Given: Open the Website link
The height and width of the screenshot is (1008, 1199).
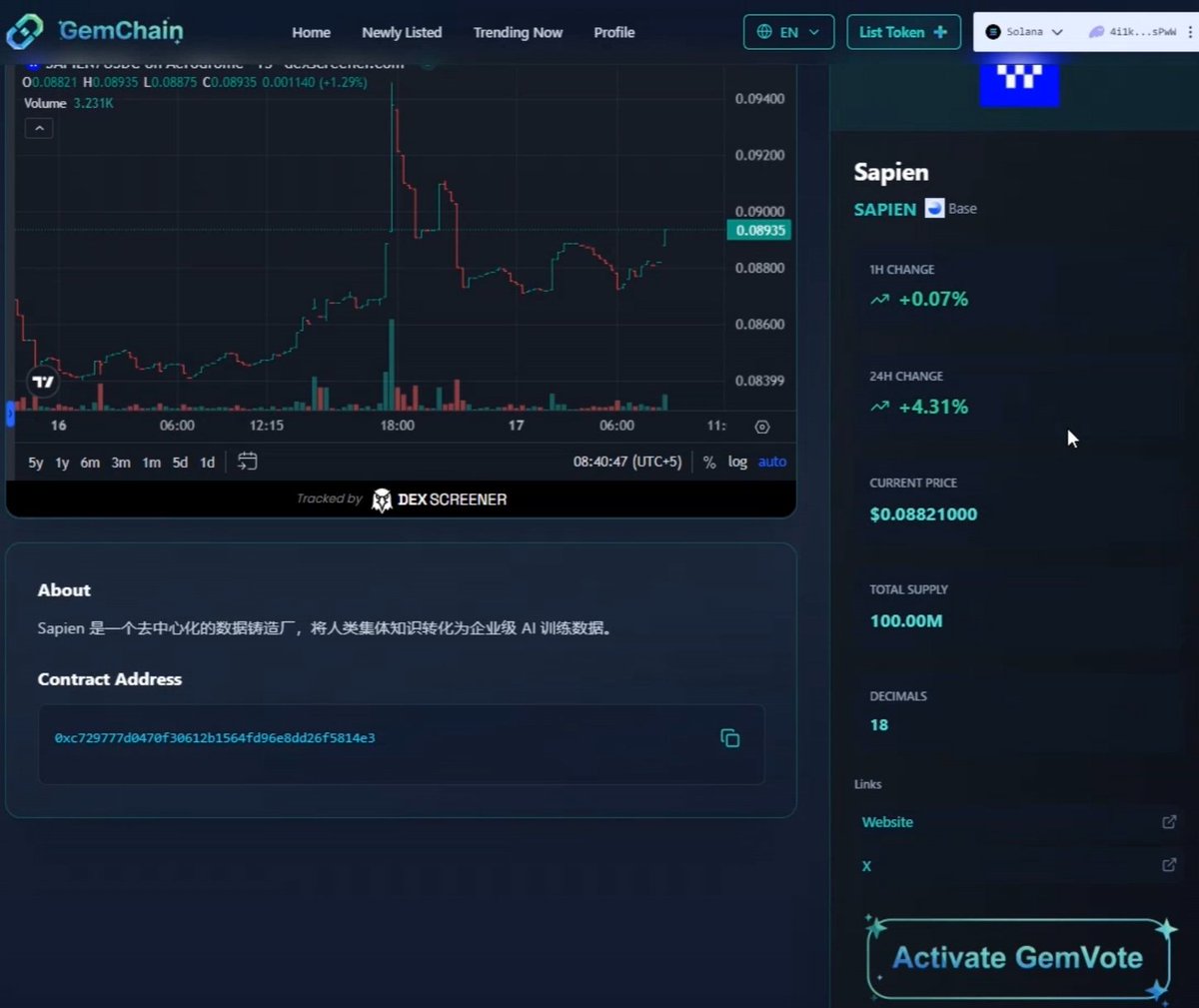Looking at the screenshot, I should coord(887,822).
